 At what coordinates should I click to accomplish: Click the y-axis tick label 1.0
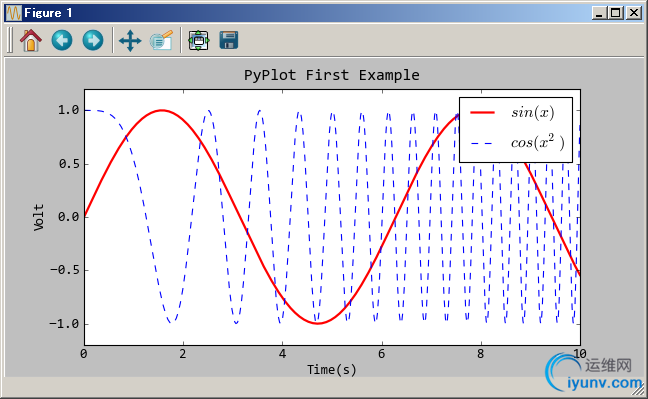coord(68,110)
